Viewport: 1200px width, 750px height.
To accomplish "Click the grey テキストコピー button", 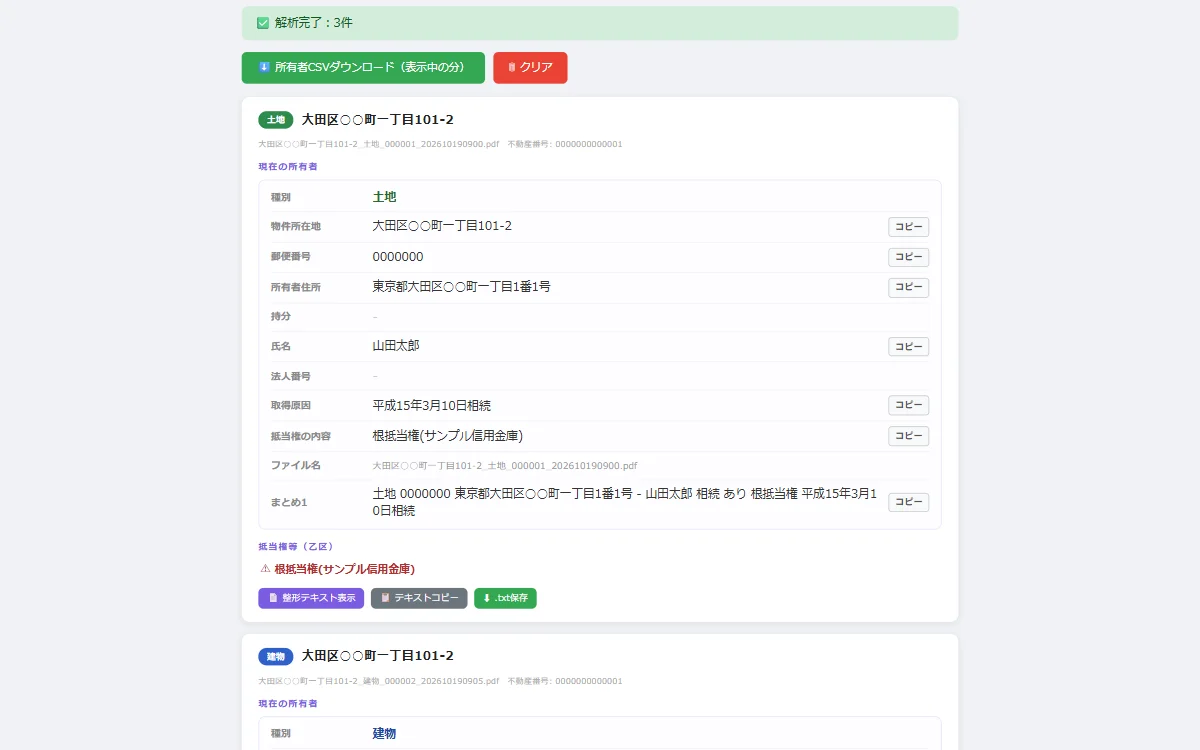I will (x=419, y=598).
